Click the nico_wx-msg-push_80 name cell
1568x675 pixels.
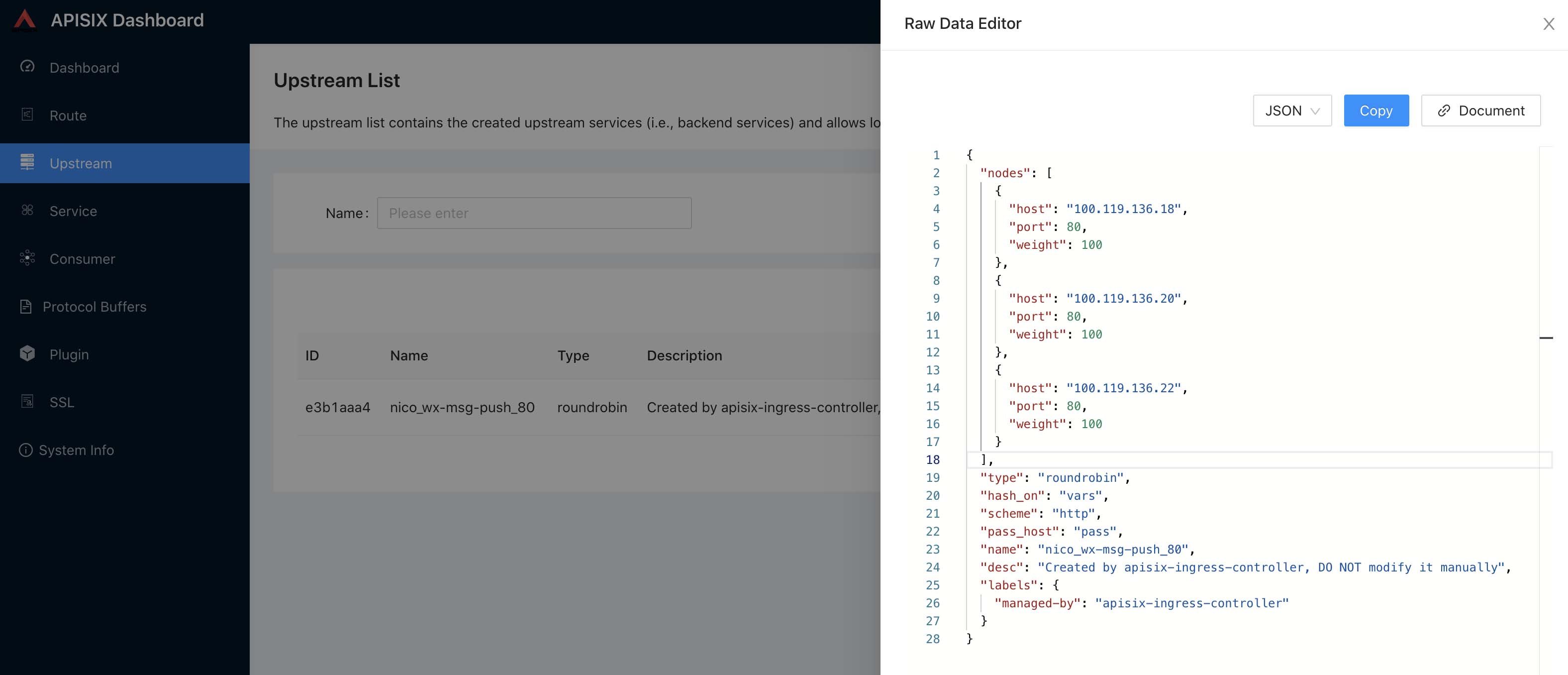tap(463, 408)
